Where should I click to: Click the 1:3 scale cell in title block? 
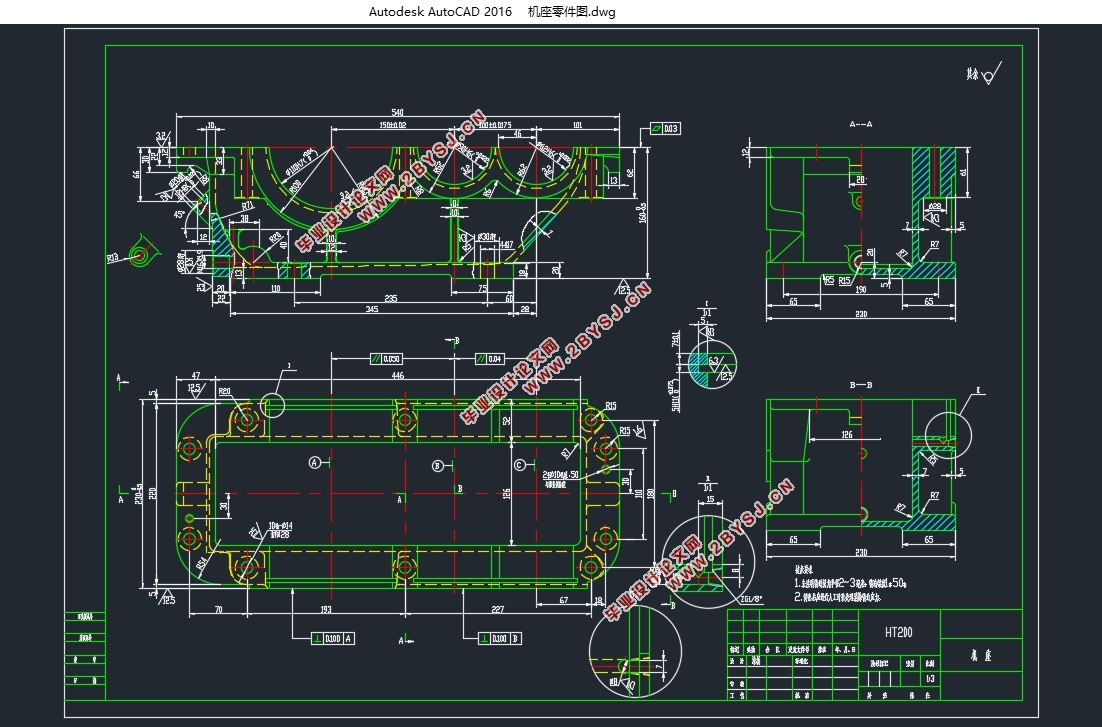click(x=930, y=679)
